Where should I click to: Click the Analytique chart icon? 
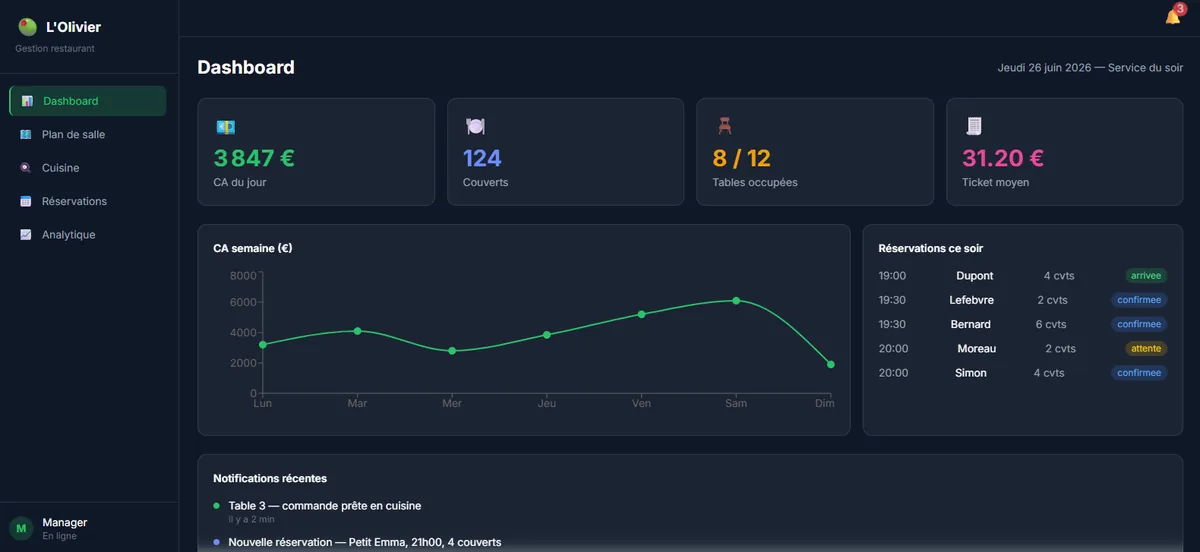pyautogui.click(x=26, y=235)
